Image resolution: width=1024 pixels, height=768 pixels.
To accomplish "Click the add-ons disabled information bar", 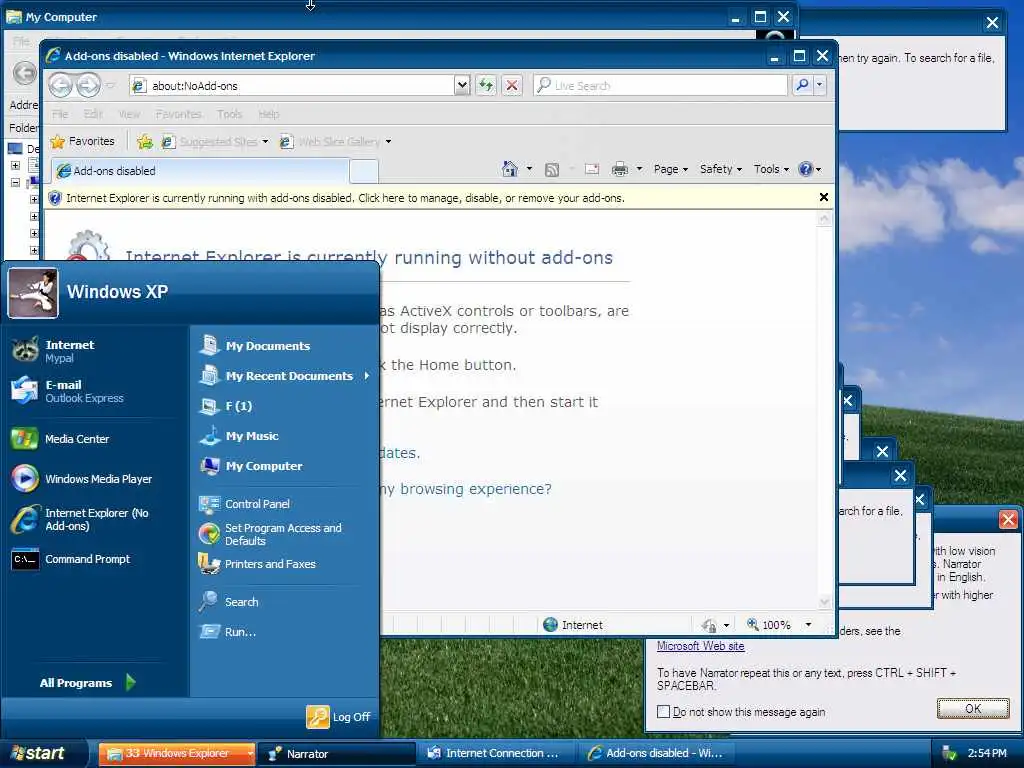I will point(429,197).
